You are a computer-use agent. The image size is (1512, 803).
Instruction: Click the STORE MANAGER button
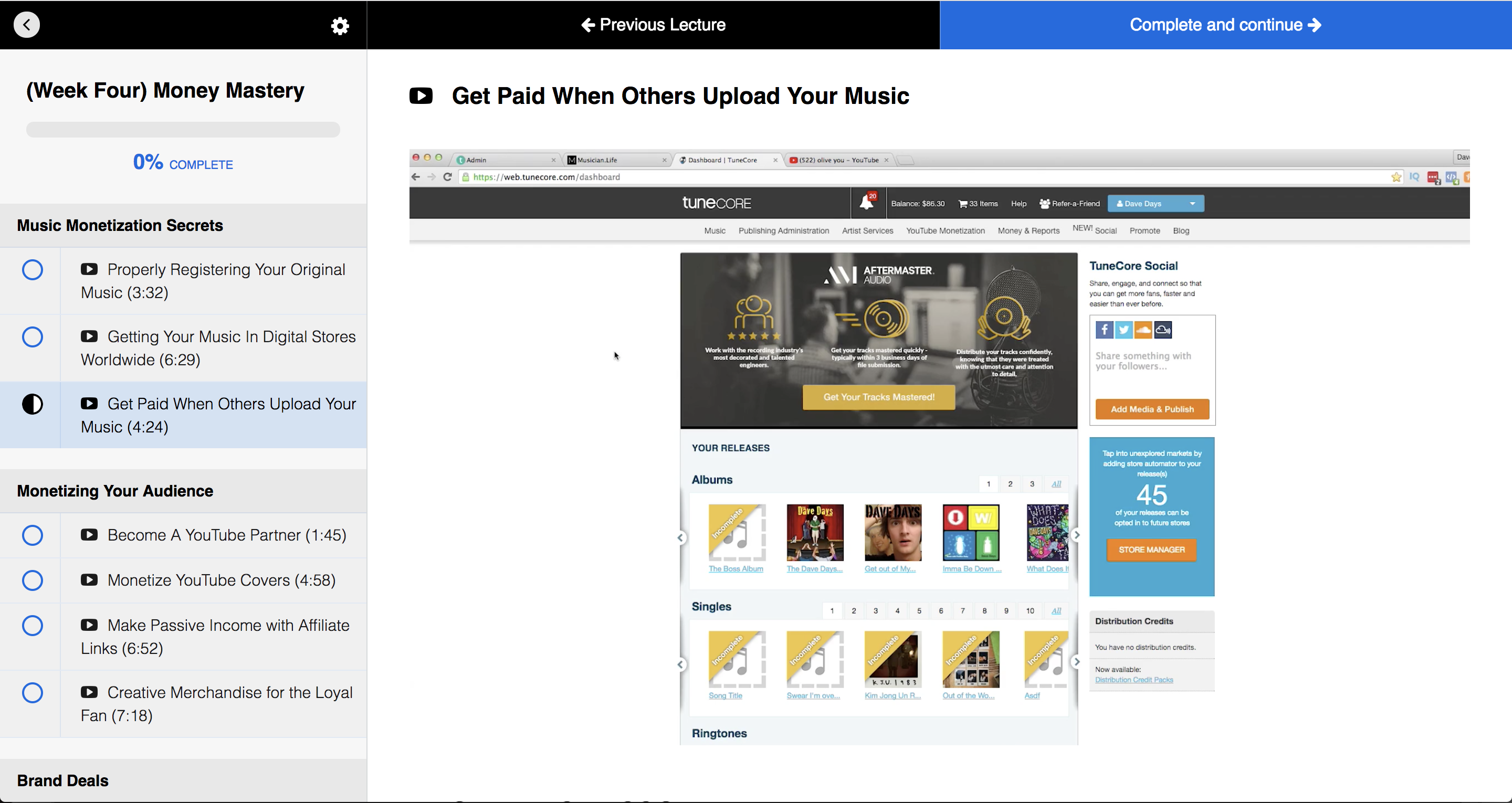pyautogui.click(x=1151, y=550)
